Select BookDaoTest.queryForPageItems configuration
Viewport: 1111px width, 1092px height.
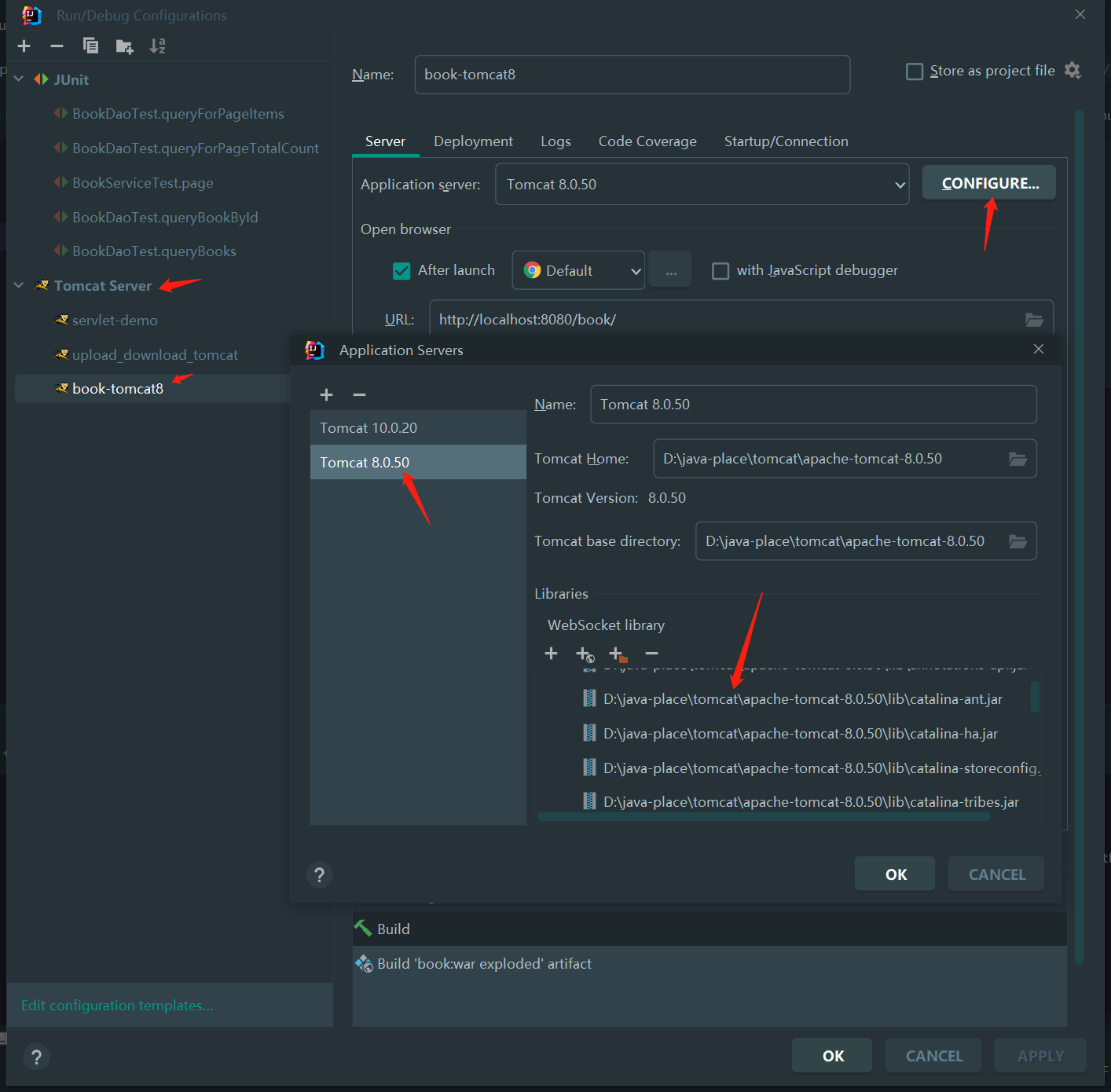[178, 114]
